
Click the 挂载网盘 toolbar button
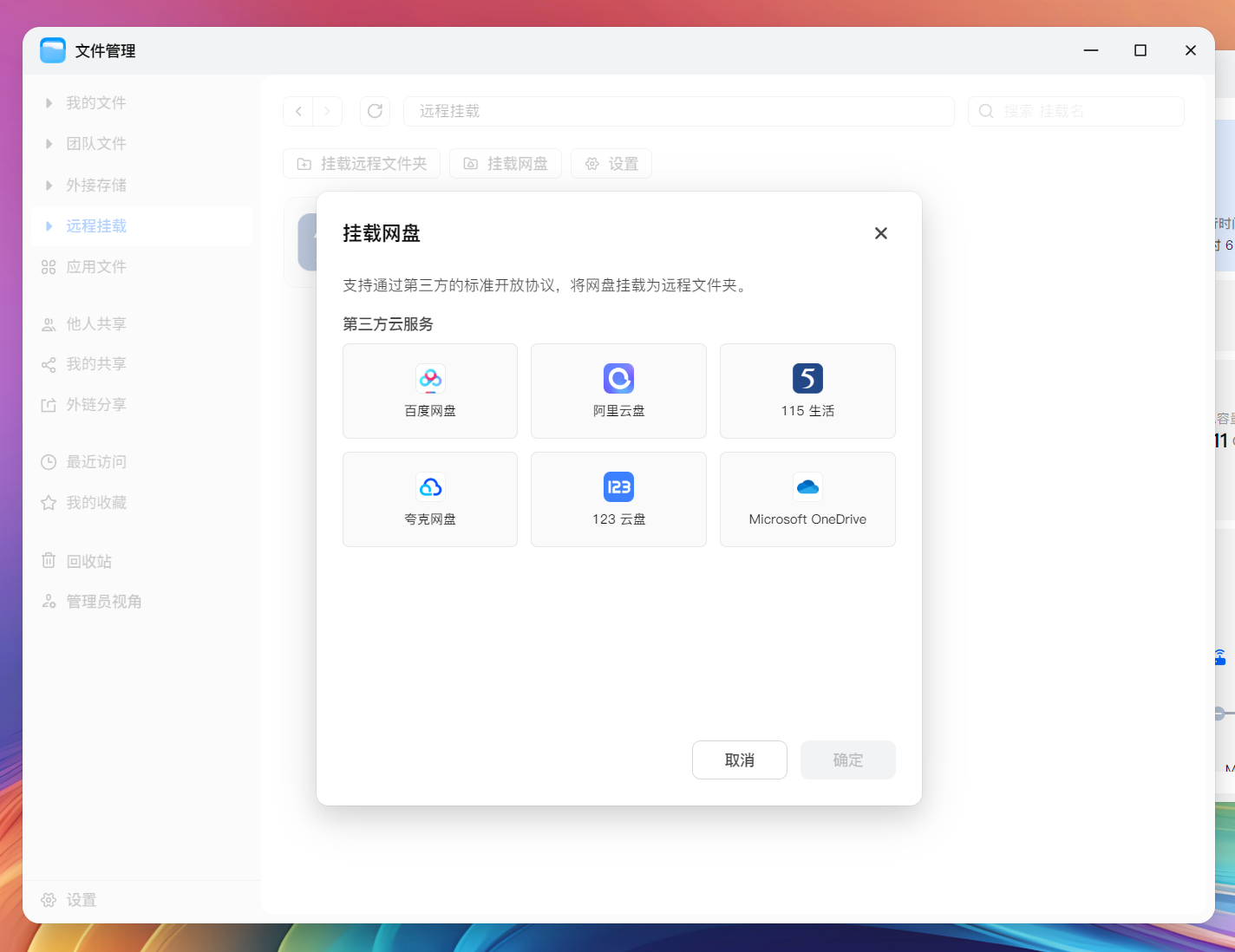click(x=506, y=164)
